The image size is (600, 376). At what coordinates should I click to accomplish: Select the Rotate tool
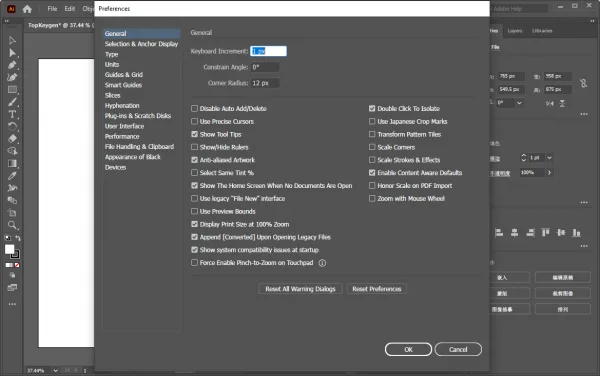pyautogui.click(x=12, y=127)
